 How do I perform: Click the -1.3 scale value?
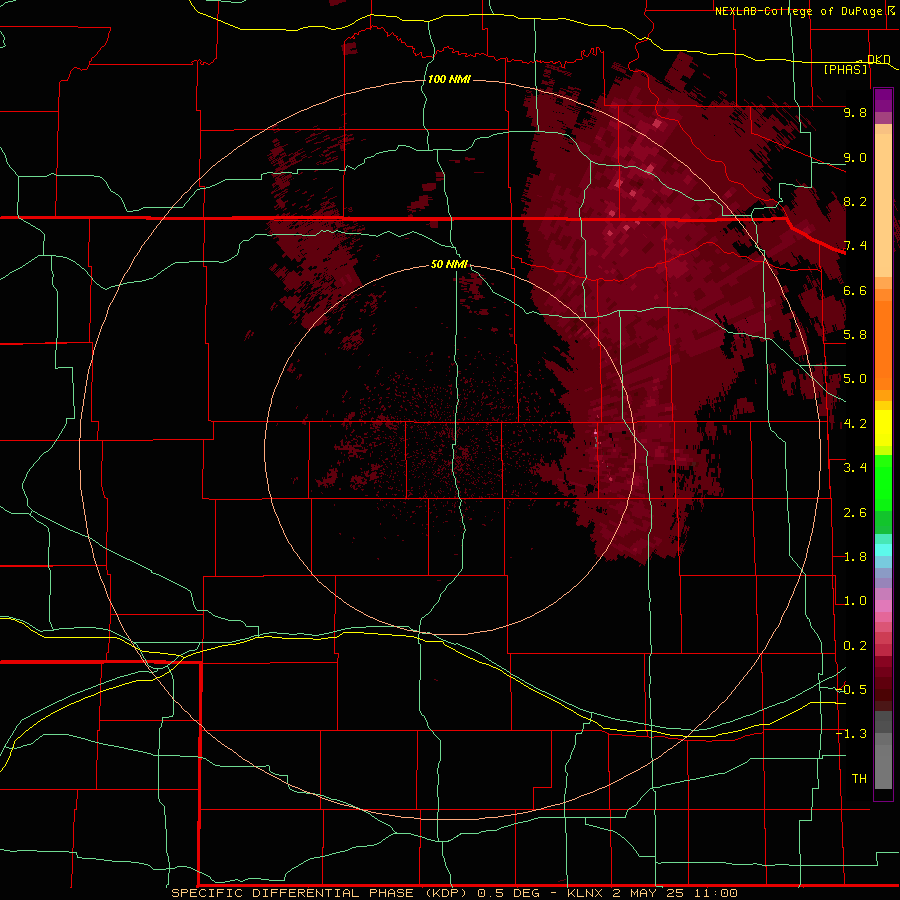click(851, 734)
